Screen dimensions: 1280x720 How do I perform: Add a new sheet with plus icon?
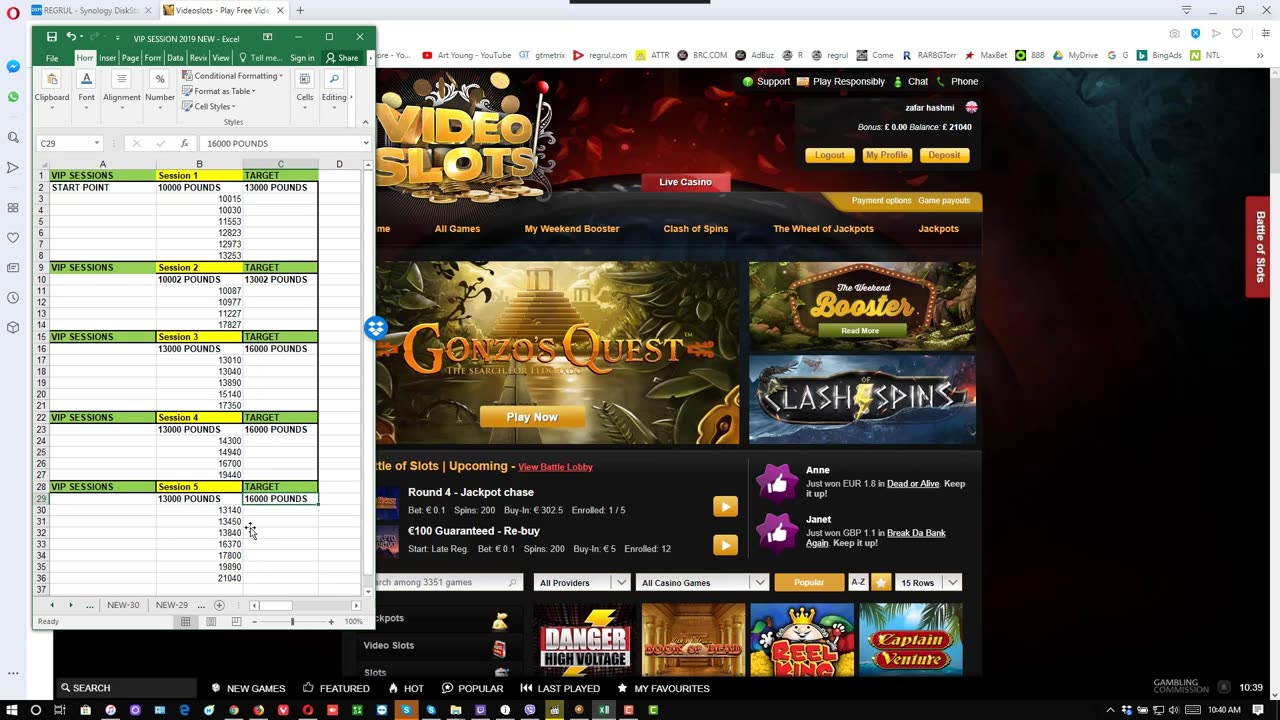(219, 605)
